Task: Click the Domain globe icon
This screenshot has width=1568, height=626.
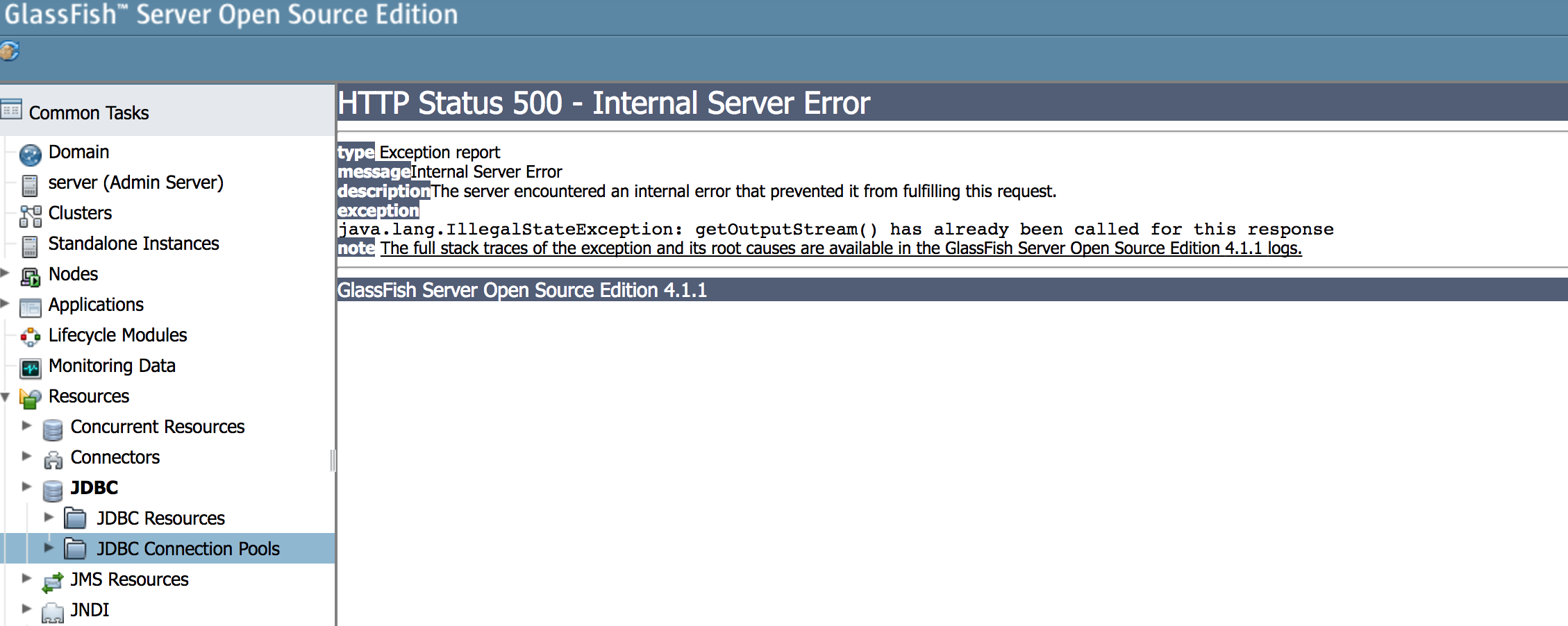Action: click(x=31, y=154)
